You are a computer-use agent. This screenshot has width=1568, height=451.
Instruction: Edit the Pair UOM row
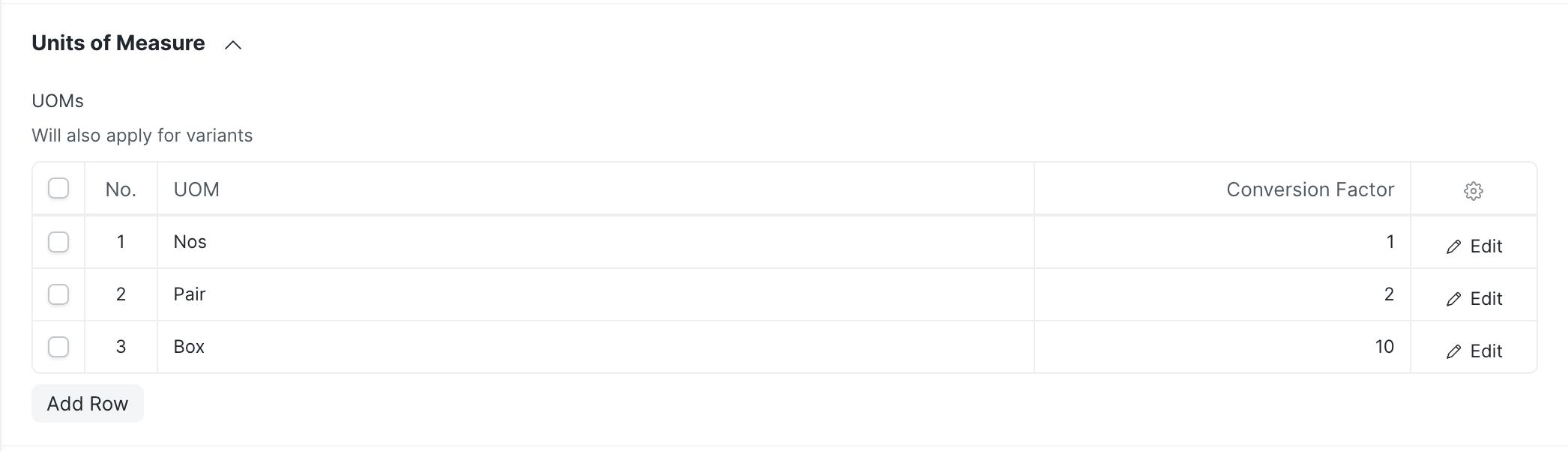click(x=1486, y=299)
